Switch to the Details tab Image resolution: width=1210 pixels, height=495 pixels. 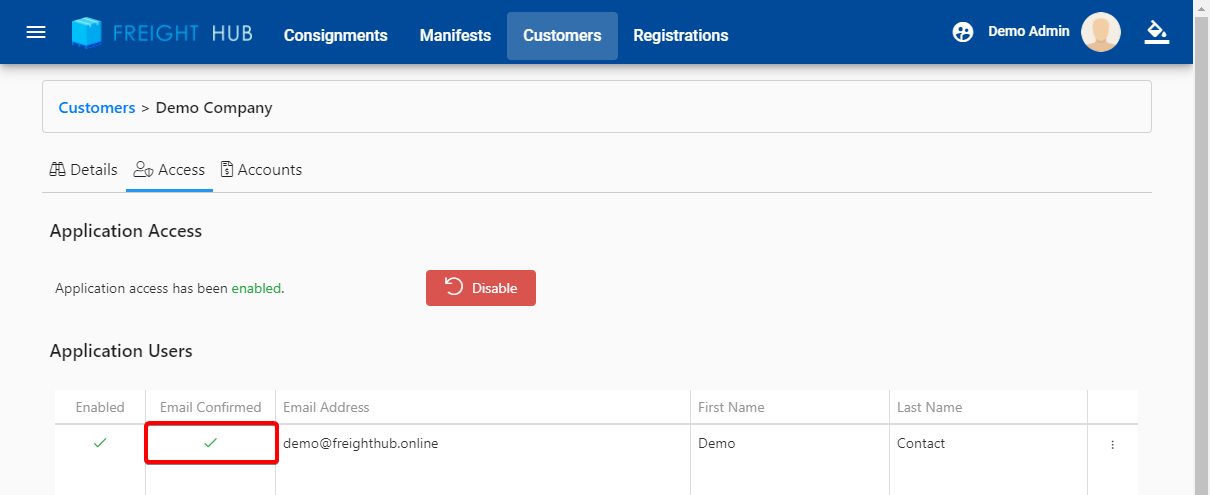[84, 170]
